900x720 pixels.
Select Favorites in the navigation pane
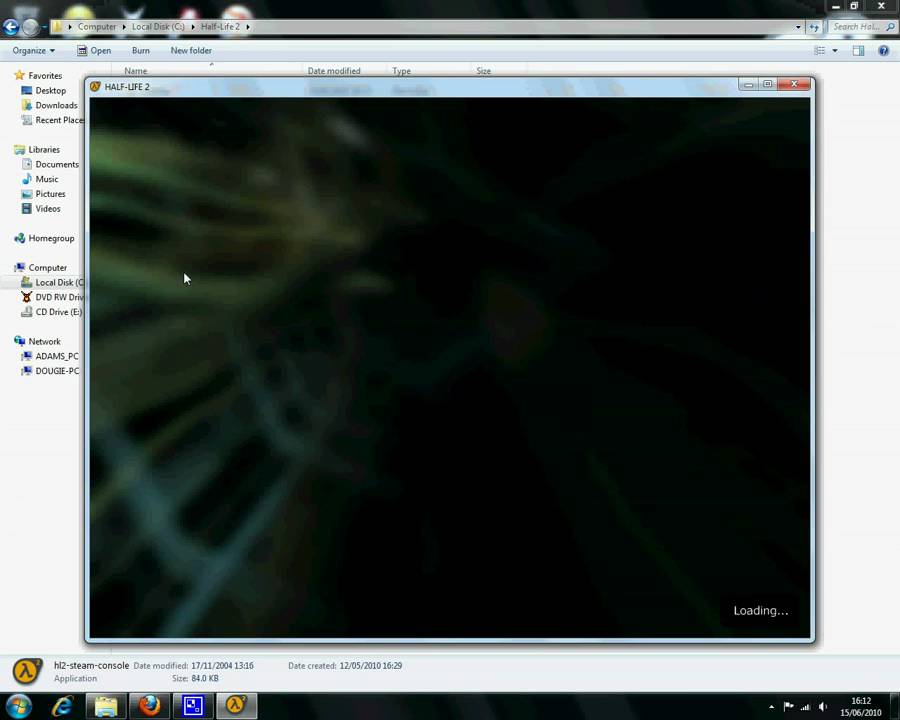click(38, 75)
